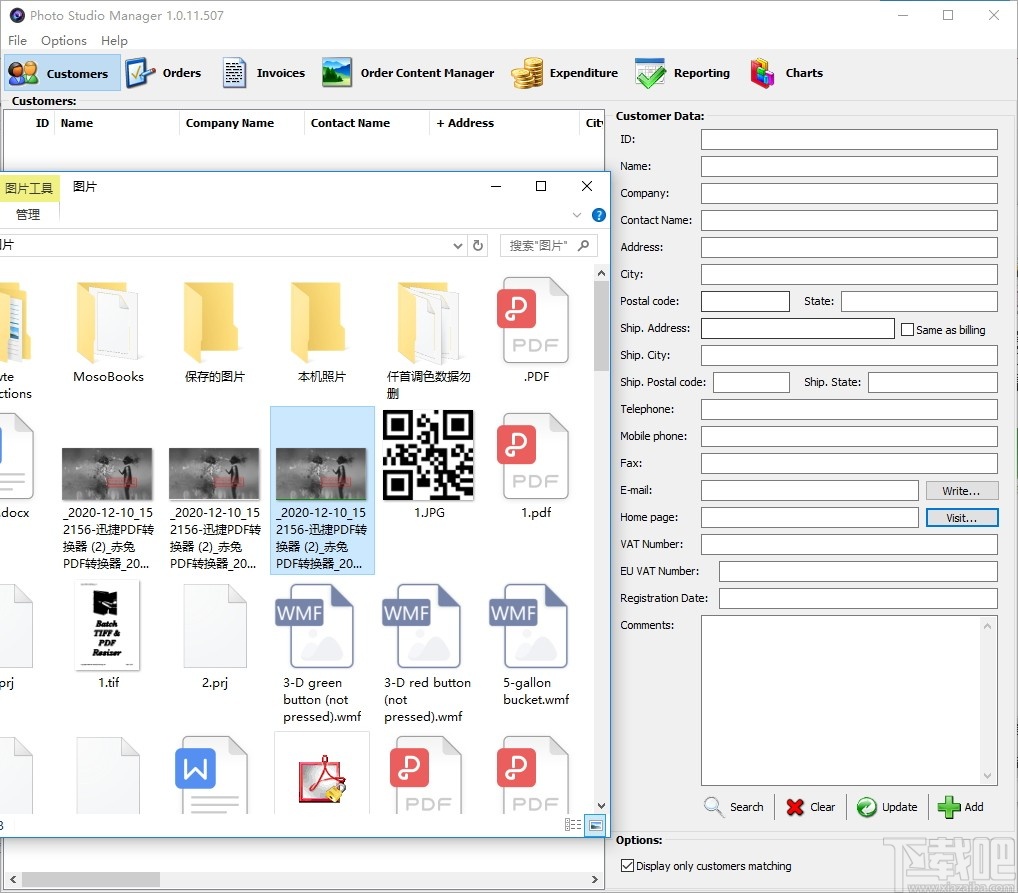Collapse the dialog ribbon with the chevron
This screenshot has width=1018, height=893.
coord(577,214)
